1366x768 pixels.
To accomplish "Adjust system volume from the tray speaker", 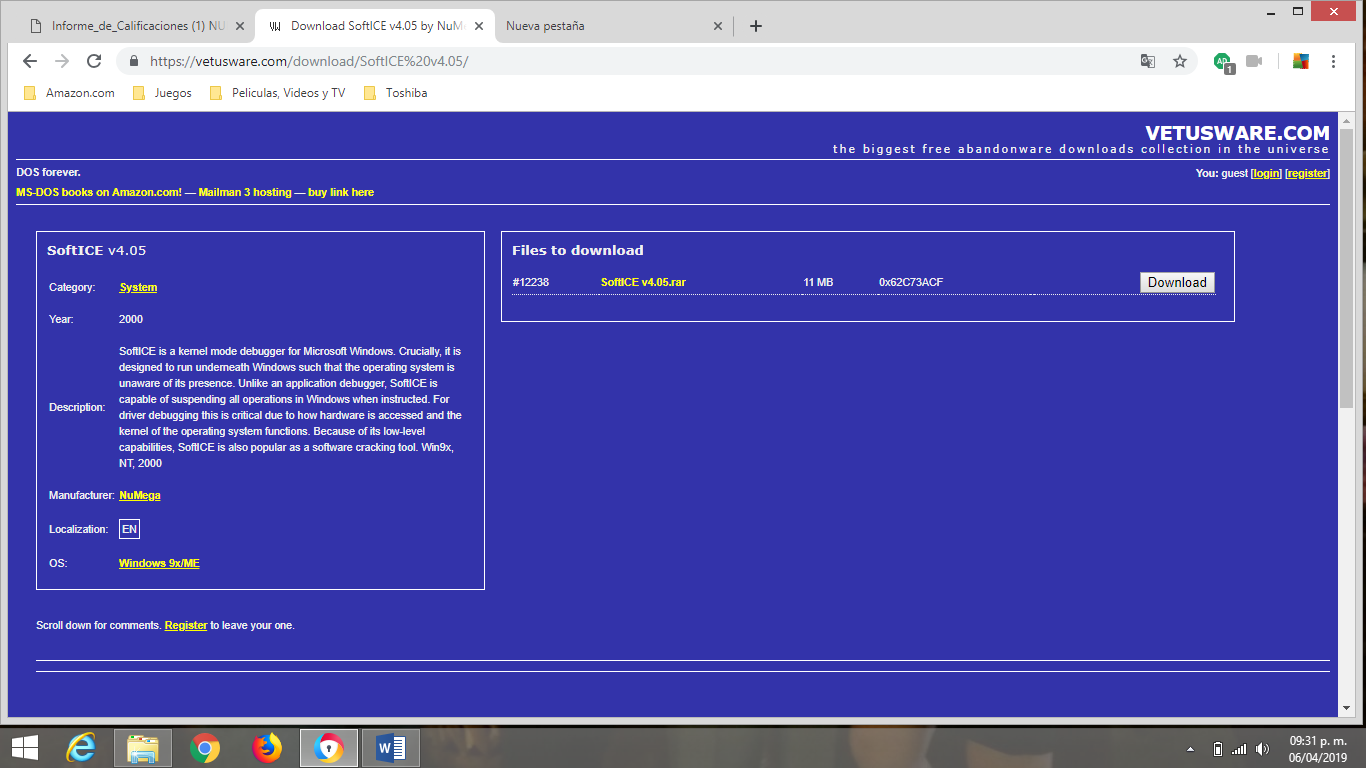I will [1262, 747].
